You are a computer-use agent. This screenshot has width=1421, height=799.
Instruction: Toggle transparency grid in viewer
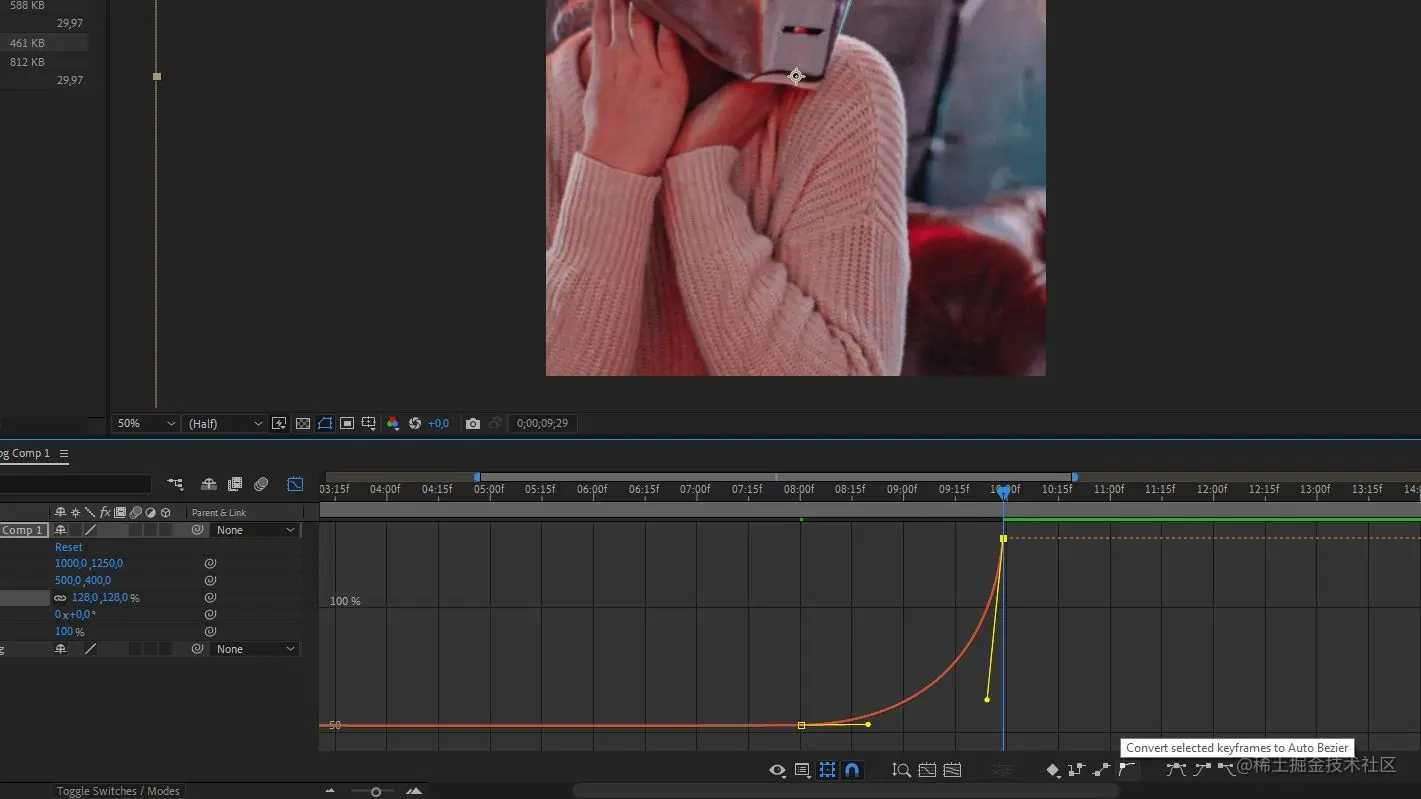[302, 424]
